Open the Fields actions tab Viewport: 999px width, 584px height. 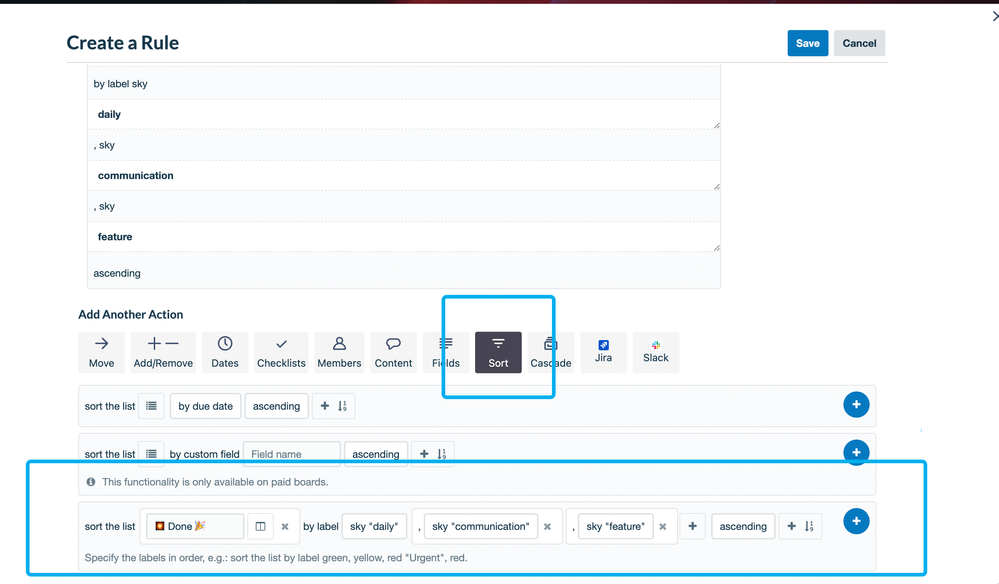pos(446,352)
